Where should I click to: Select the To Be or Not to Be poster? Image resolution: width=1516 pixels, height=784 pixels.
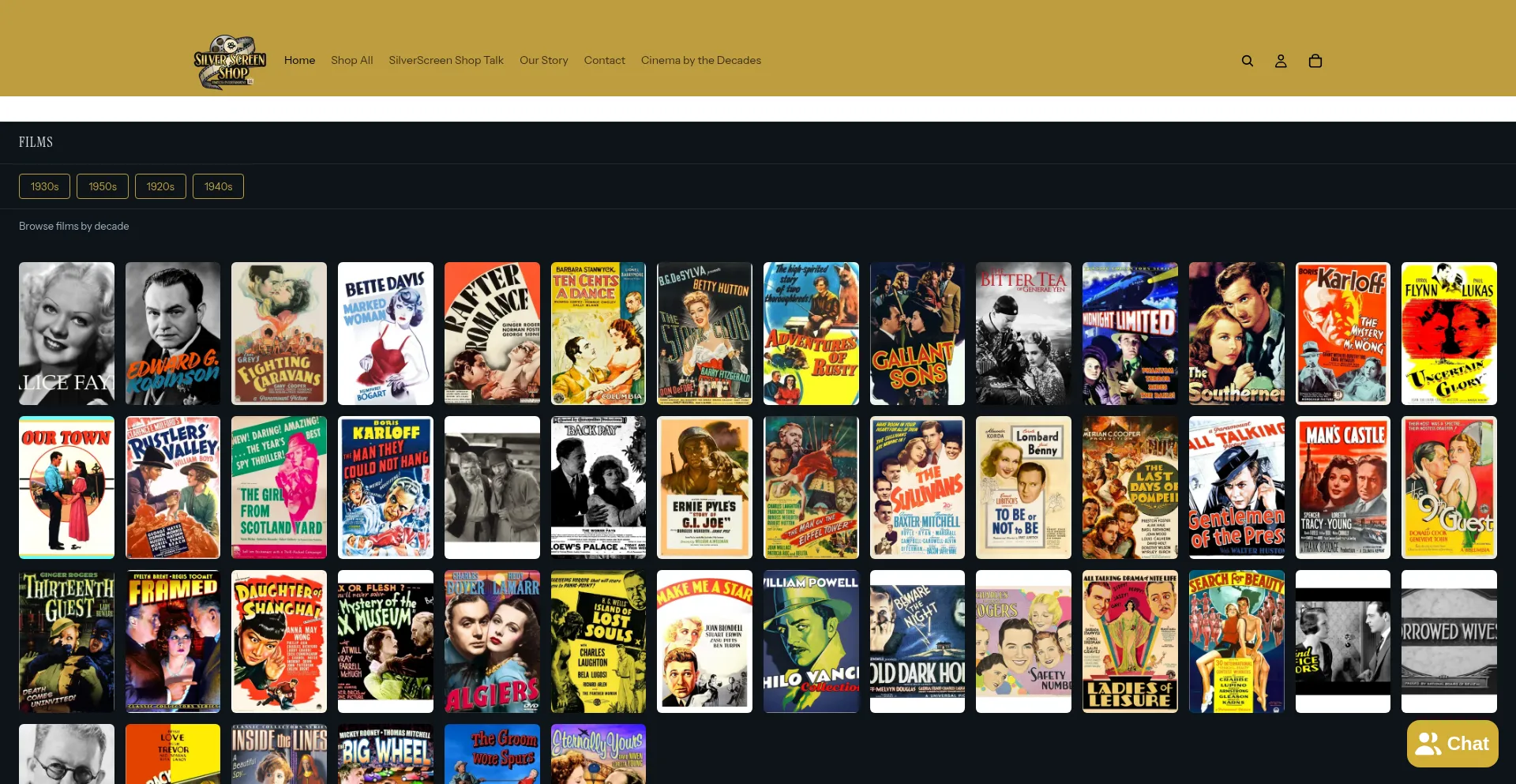(x=1023, y=487)
